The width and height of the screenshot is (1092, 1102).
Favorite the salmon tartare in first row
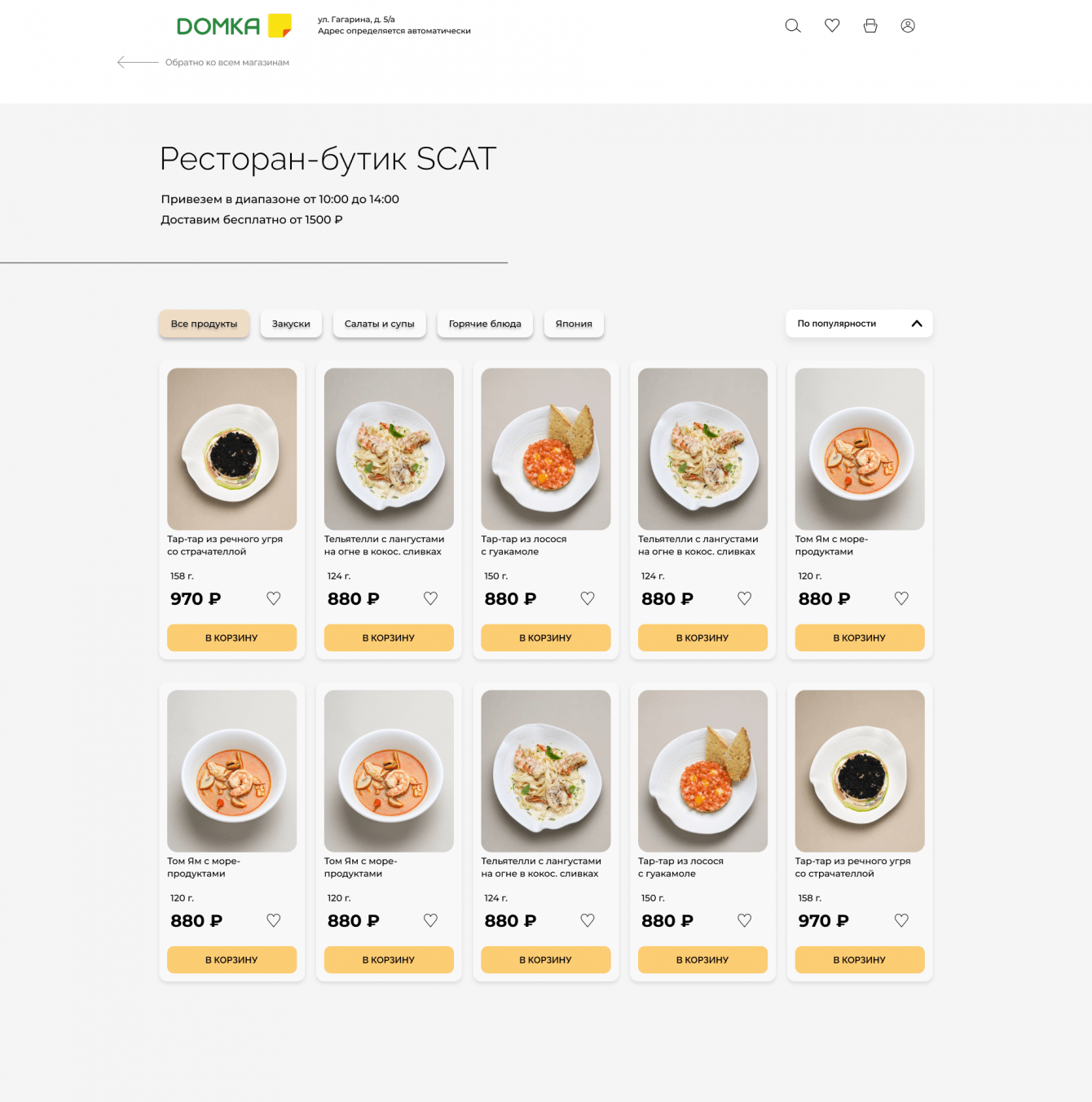(588, 598)
